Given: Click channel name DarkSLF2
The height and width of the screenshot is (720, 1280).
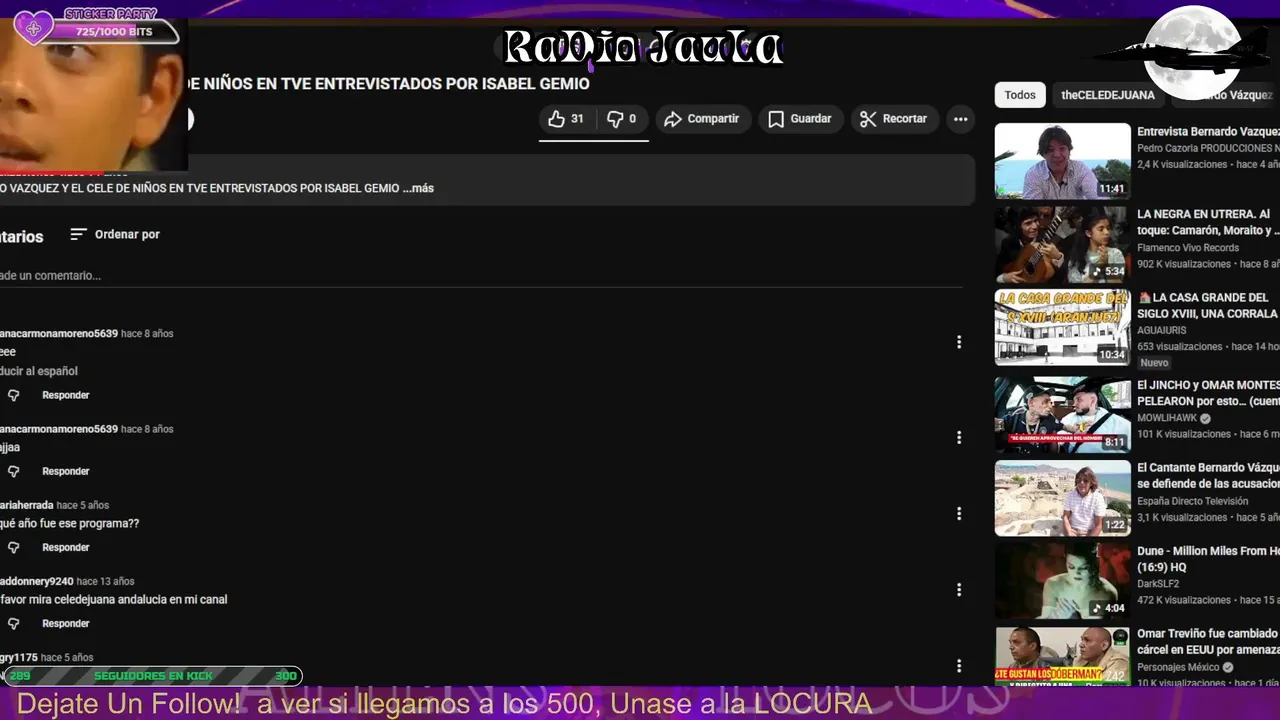Looking at the screenshot, I should tap(1158, 584).
